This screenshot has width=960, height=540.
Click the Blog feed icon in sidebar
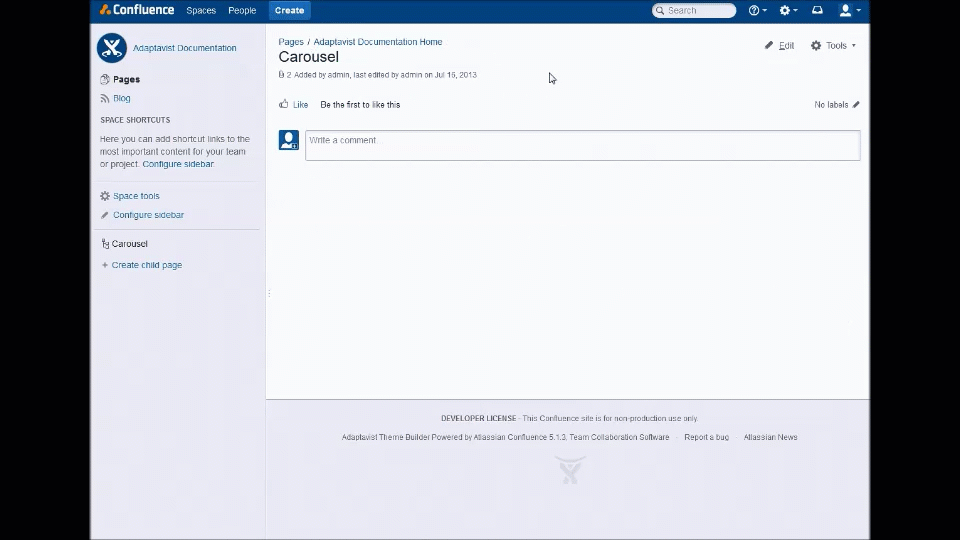pos(105,98)
